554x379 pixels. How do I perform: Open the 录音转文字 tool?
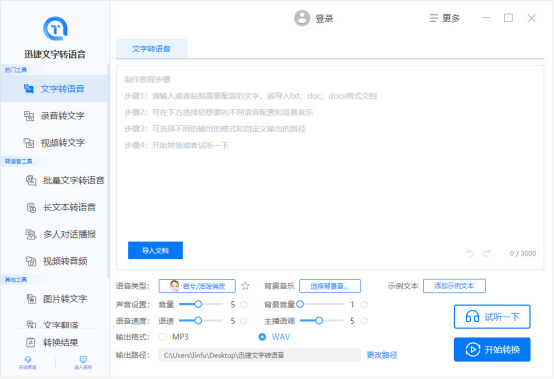54,116
